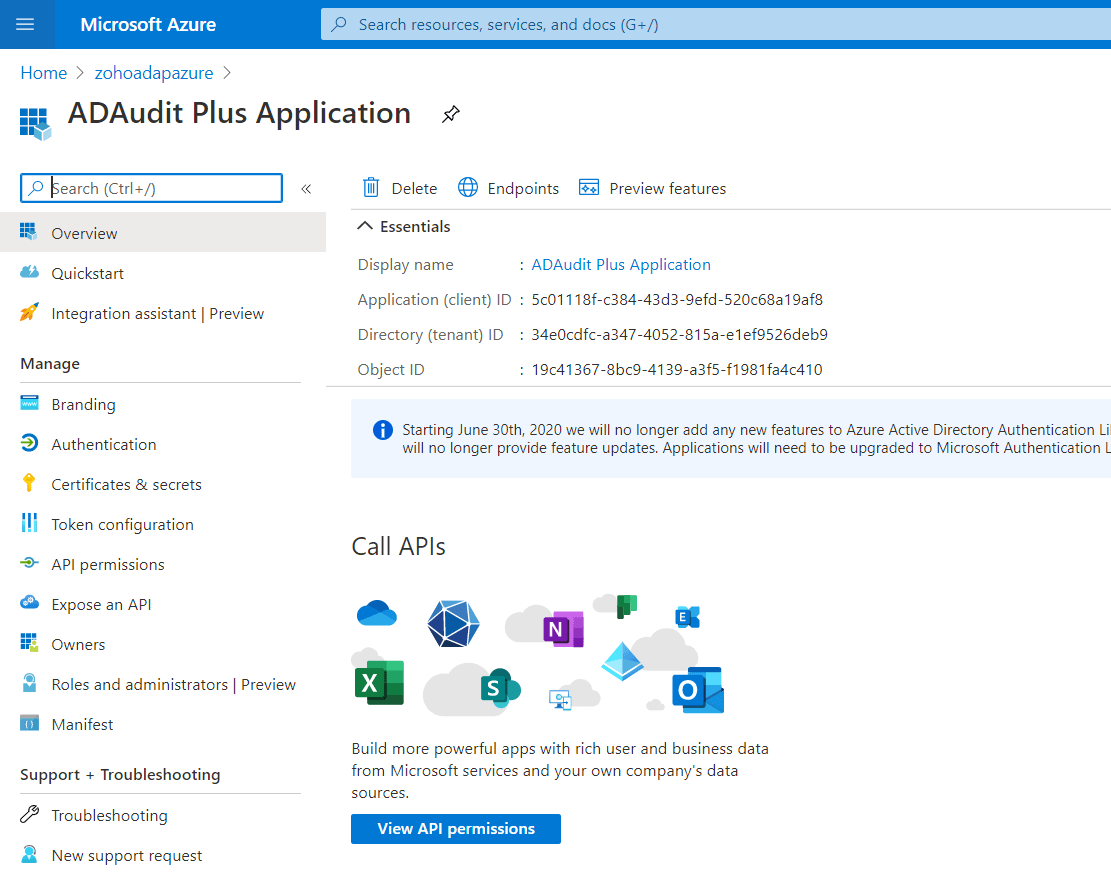
Task: Collapse the Essentials section
Action: coord(366,227)
